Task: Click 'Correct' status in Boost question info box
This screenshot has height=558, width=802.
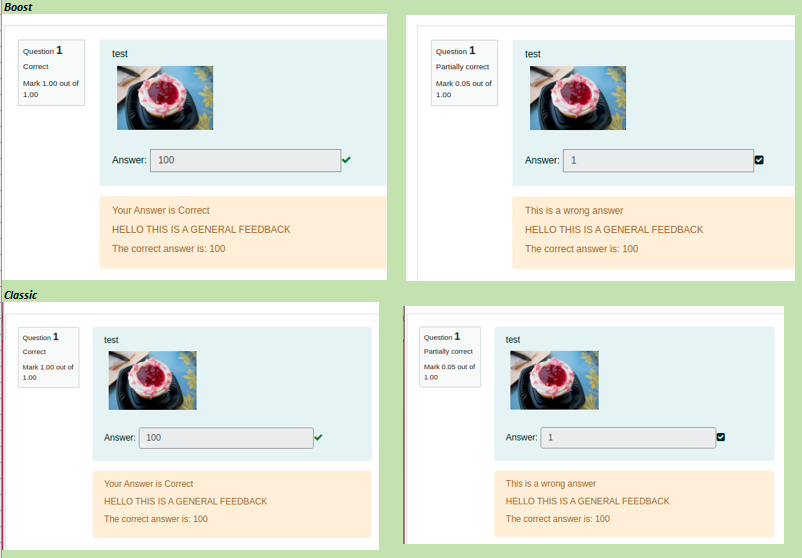Action: 35,66
